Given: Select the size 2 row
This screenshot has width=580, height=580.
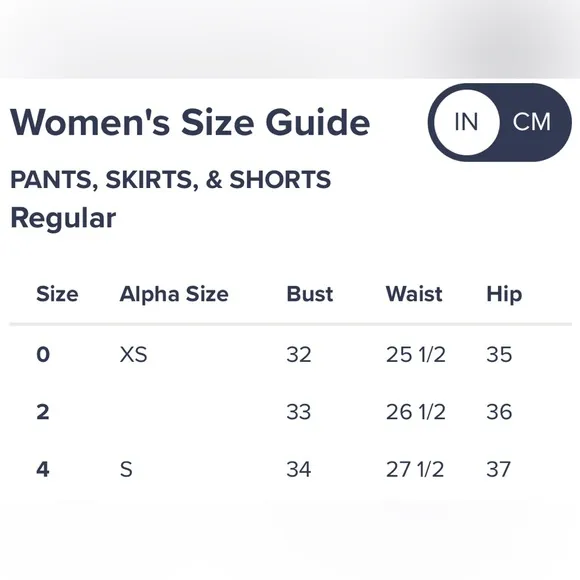Looking at the screenshot, I should click(x=290, y=412).
